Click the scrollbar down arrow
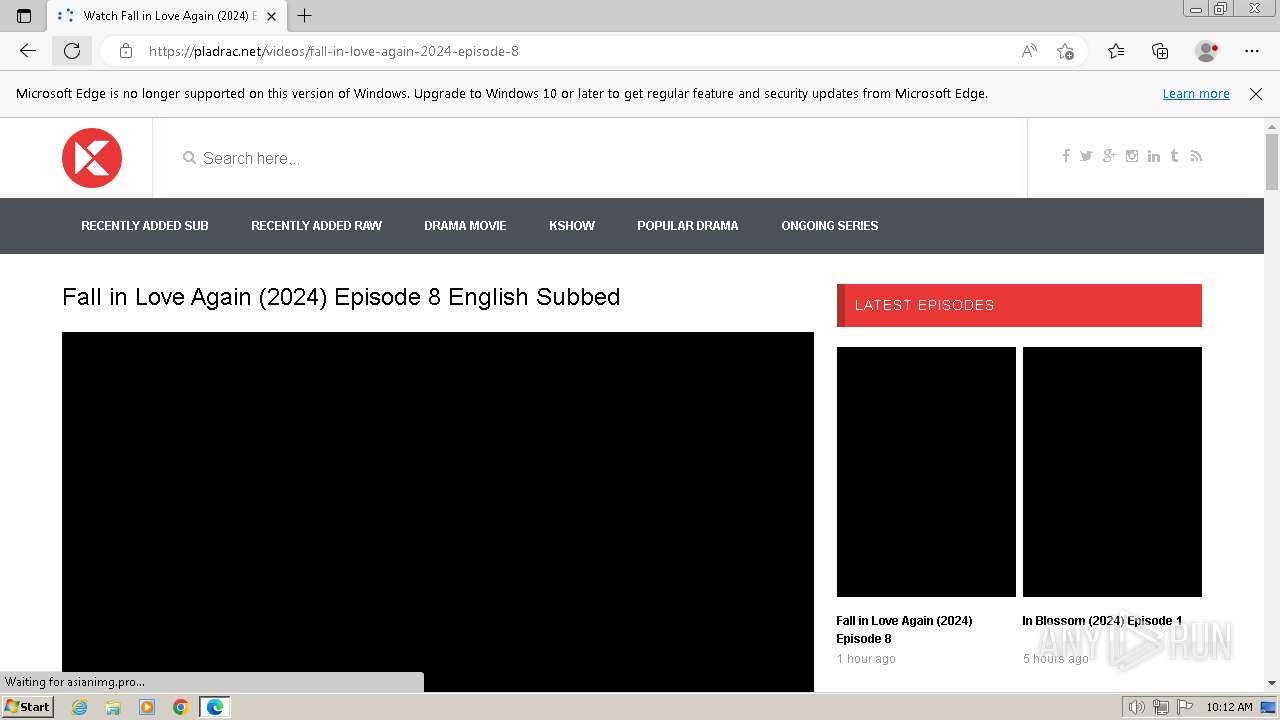 pyautogui.click(x=1272, y=684)
